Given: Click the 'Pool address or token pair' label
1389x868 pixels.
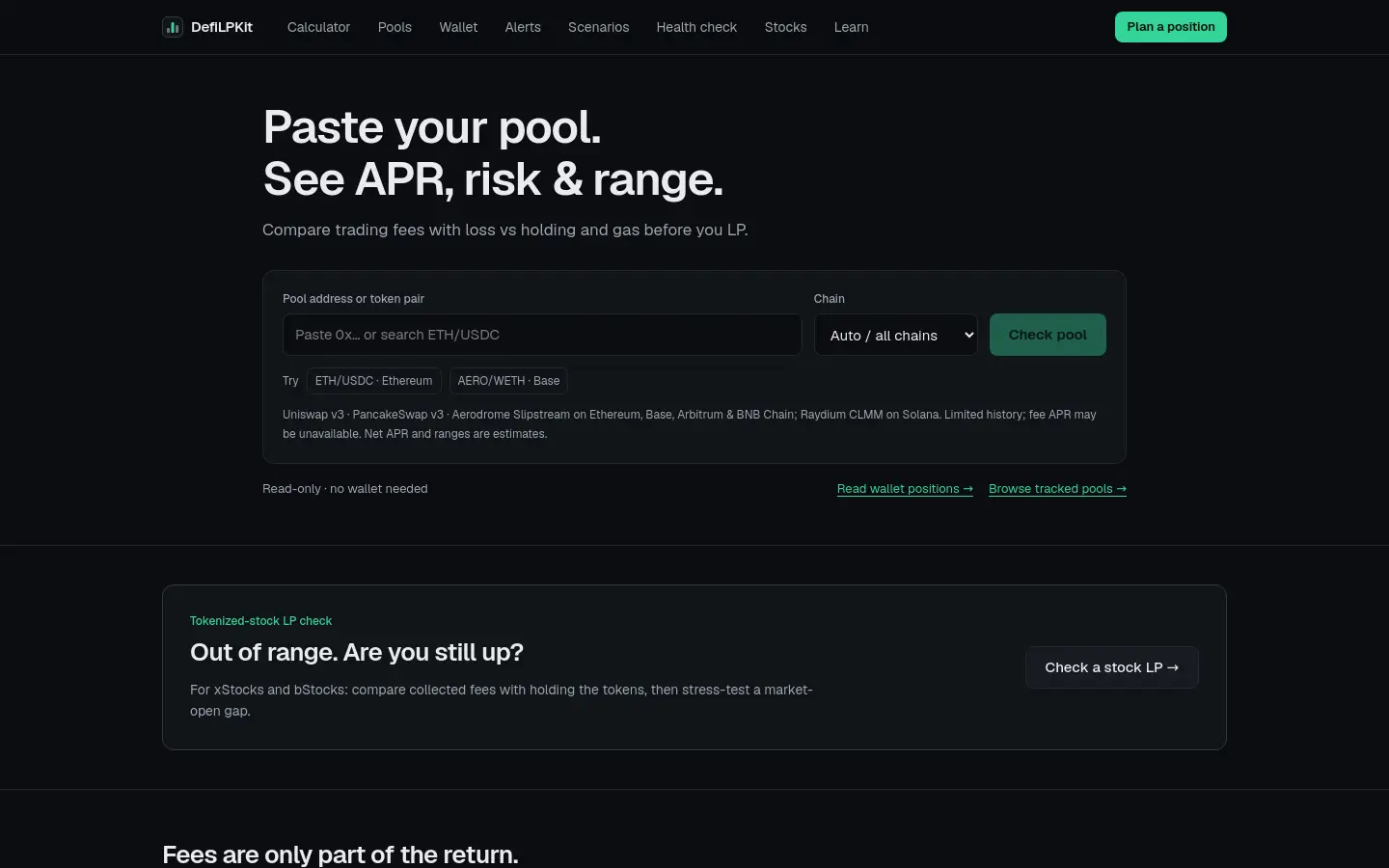Looking at the screenshot, I should coord(353,299).
